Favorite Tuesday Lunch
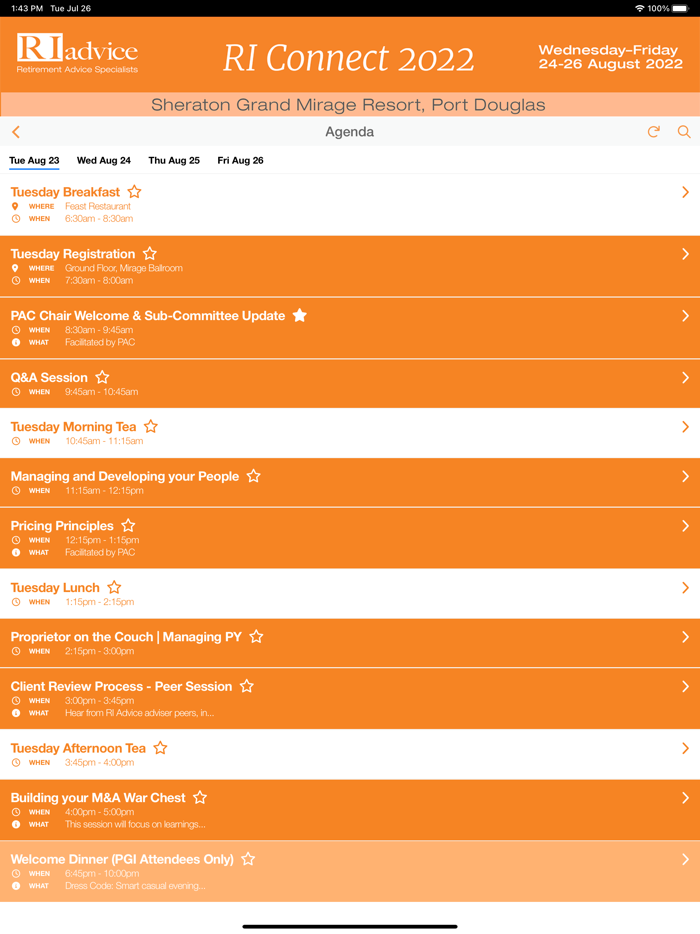This screenshot has width=700, height=934. [114, 587]
